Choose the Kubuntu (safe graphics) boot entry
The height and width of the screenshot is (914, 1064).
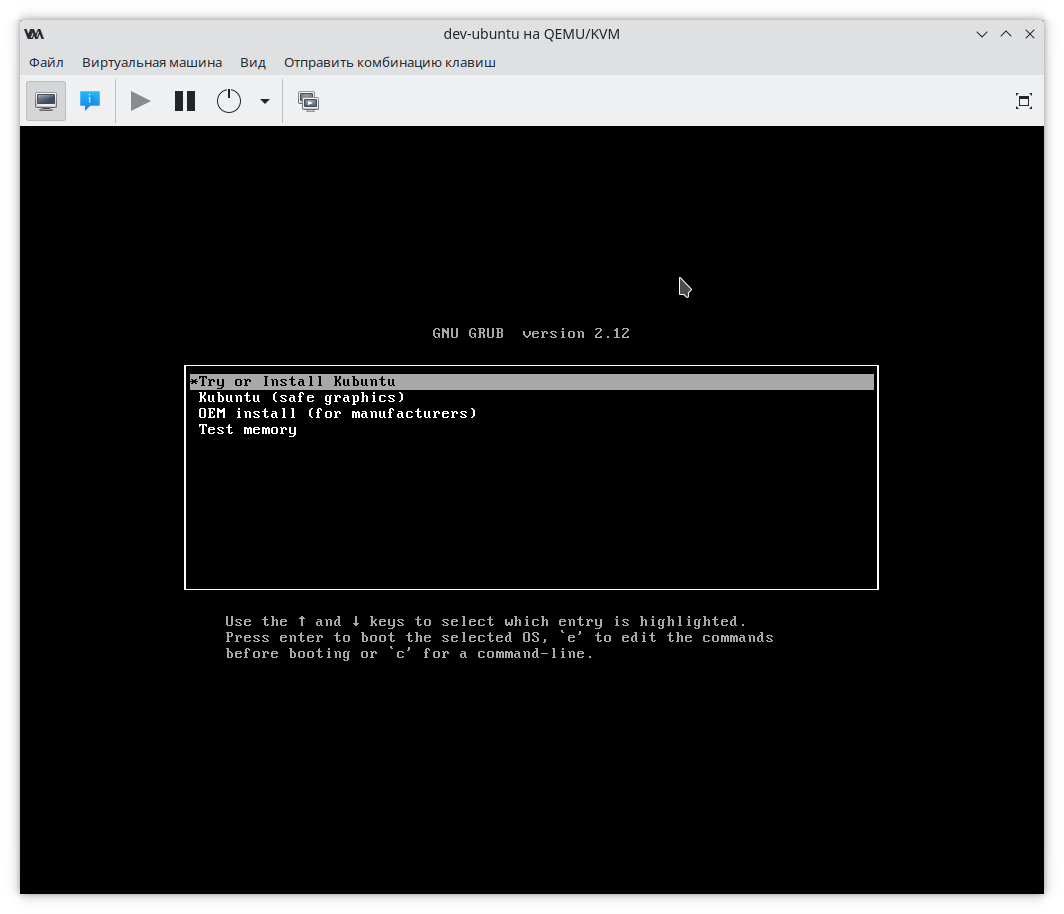point(301,398)
